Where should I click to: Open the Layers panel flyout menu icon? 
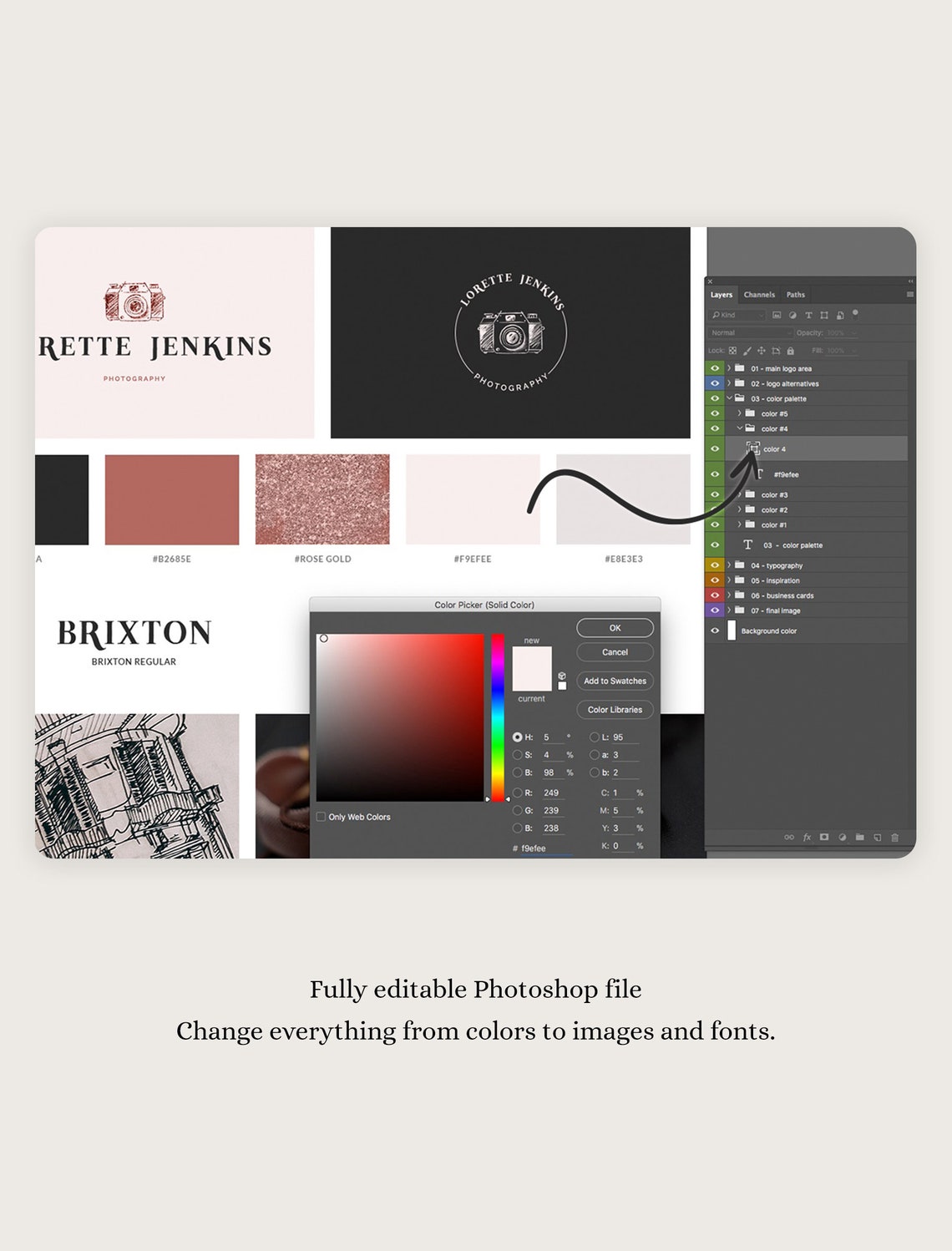910,294
